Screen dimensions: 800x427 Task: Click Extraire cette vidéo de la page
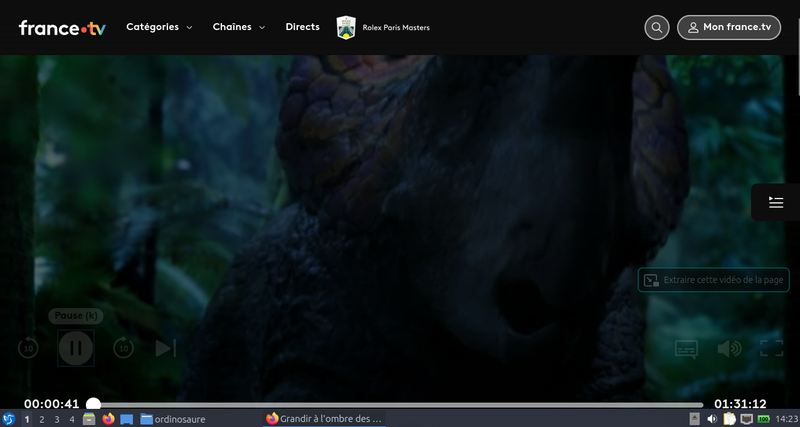(714, 280)
